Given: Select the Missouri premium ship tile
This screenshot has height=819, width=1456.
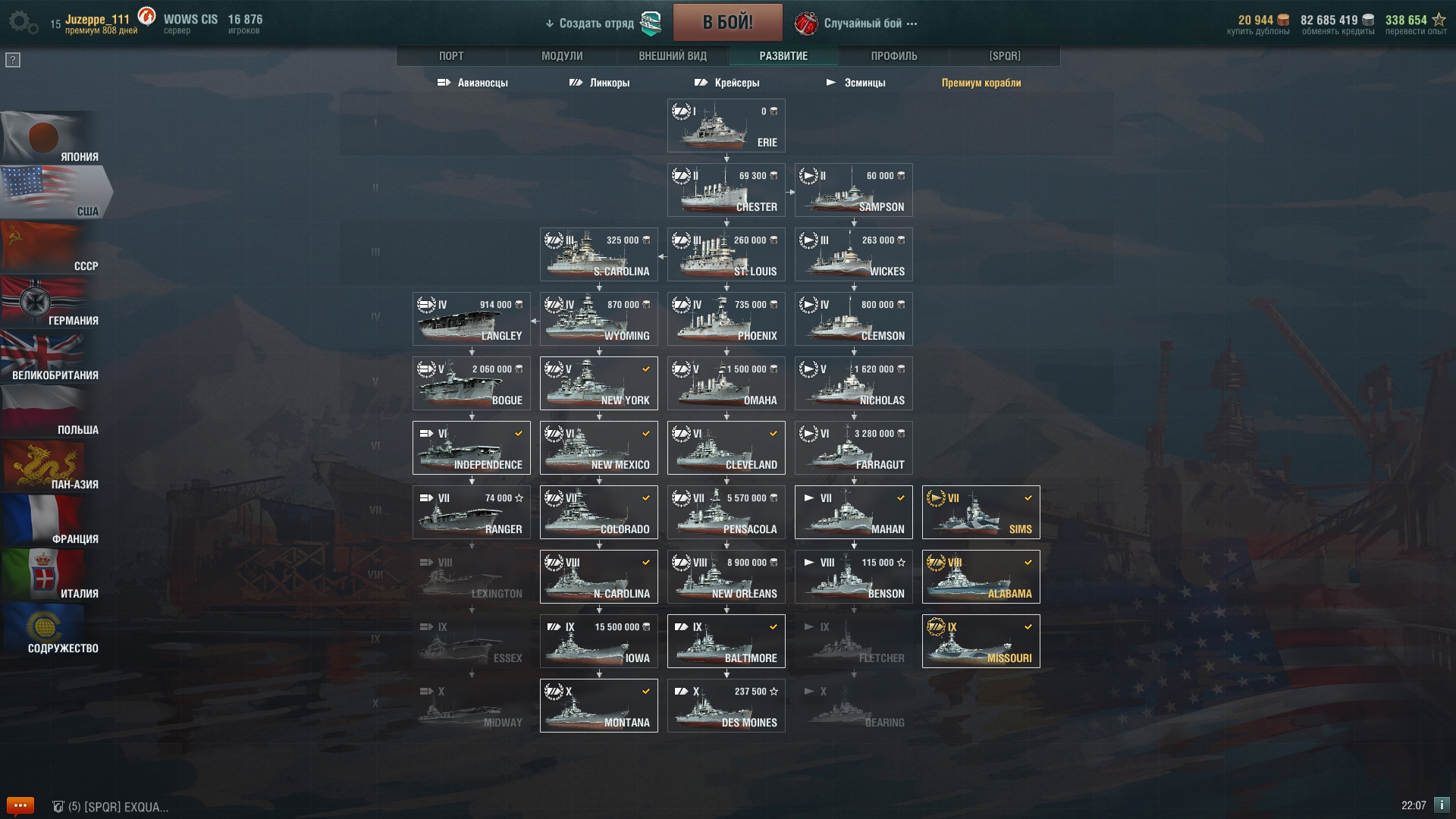Looking at the screenshot, I should (x=981, y=642).
